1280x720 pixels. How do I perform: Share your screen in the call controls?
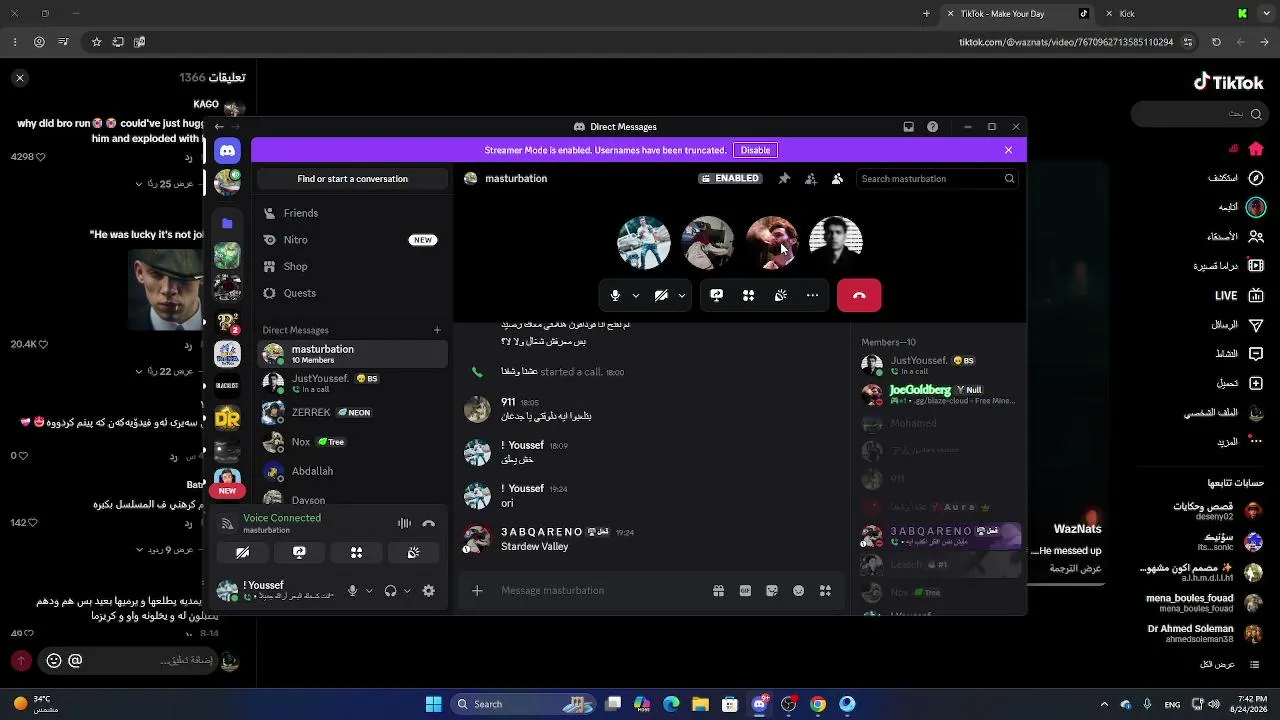pyautogui.click(x=716, y=295)
